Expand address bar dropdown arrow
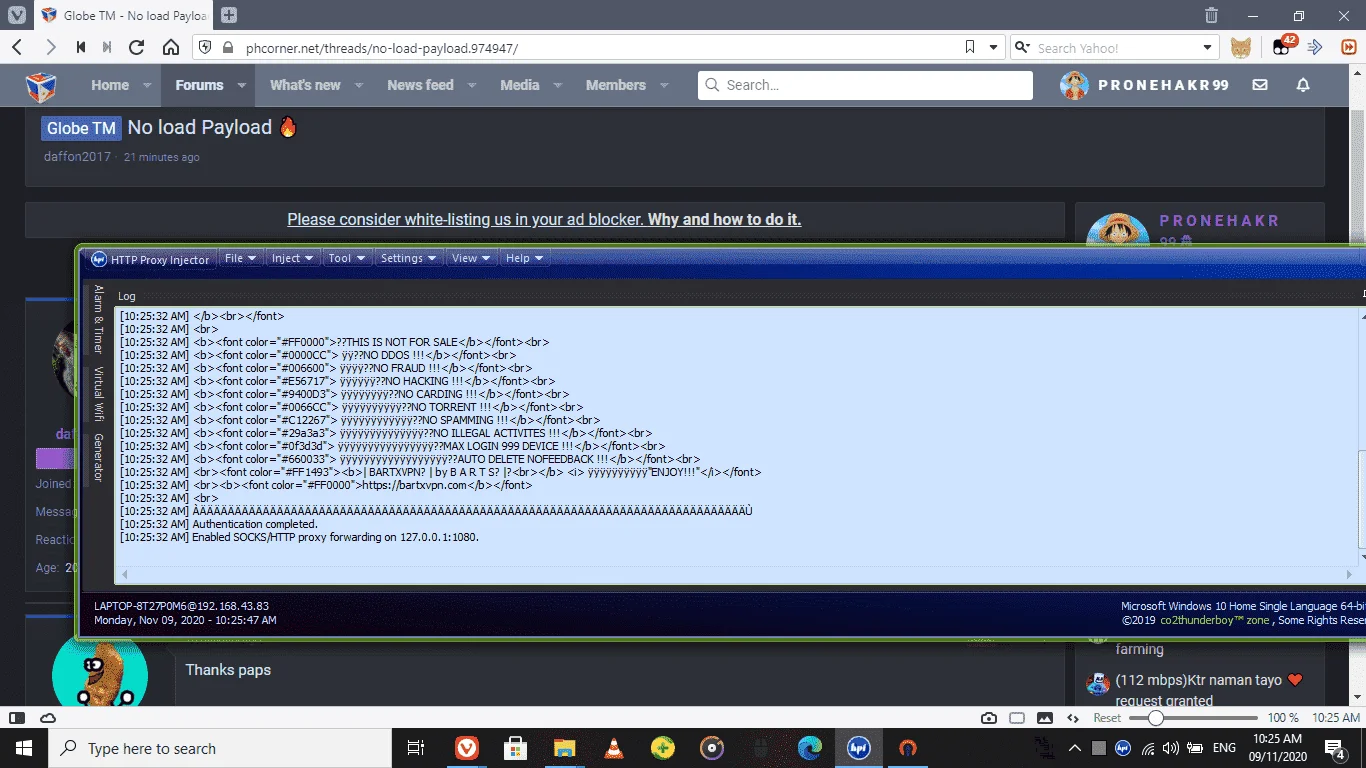The width and height of the screenshot is (1366, 768). tap(993, 47)
